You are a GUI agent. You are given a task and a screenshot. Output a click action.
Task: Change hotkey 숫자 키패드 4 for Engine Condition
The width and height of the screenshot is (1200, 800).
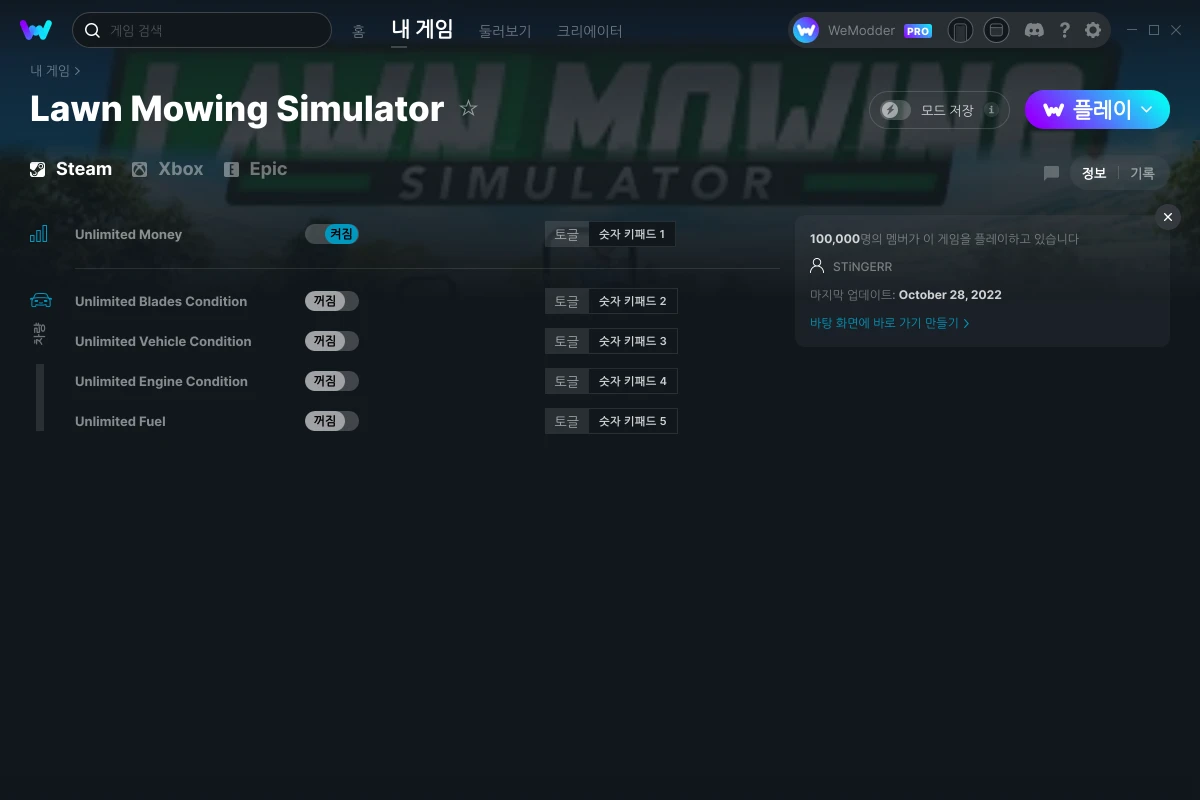pos(633,381)
